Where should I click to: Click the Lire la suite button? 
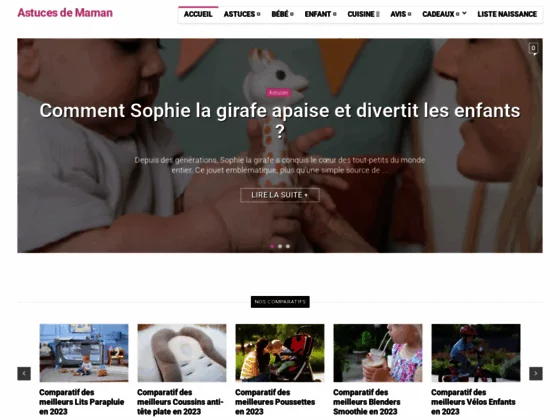[x=280, y=195]
